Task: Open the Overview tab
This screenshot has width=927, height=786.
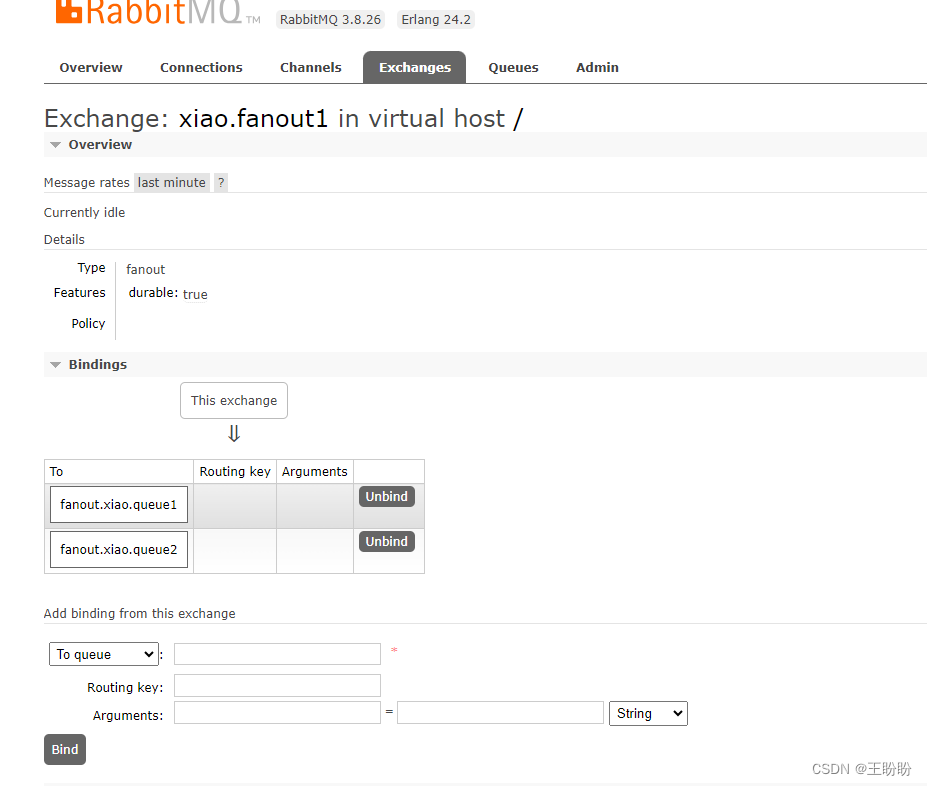Action: coord(91,67)
